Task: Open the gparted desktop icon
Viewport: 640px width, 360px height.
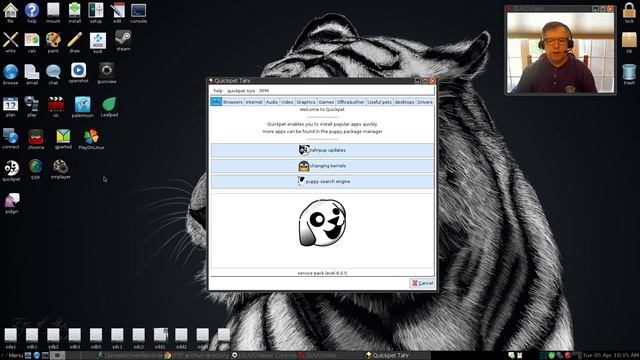Action: pos(63,139)
